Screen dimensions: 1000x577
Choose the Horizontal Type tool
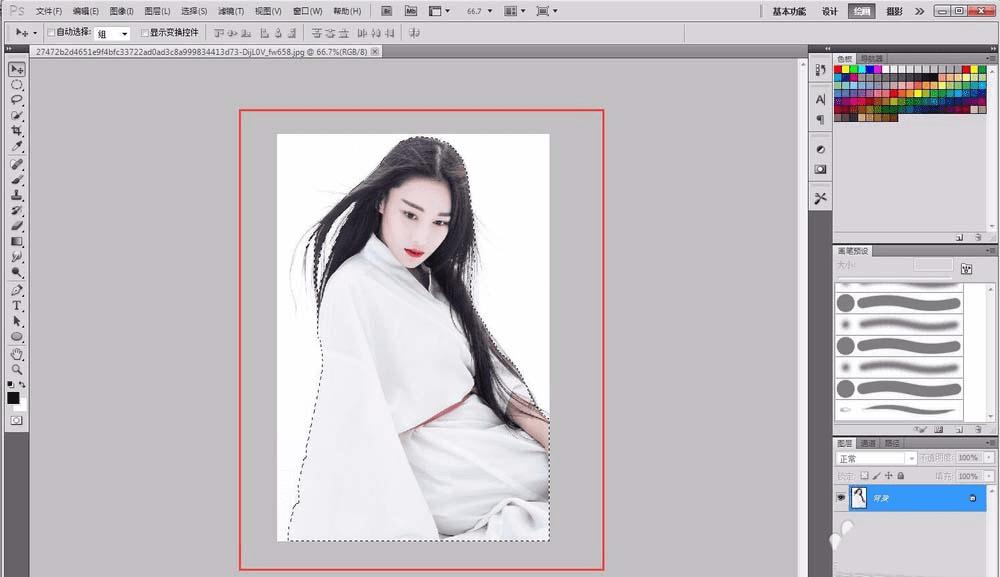(x=17, y=306)
